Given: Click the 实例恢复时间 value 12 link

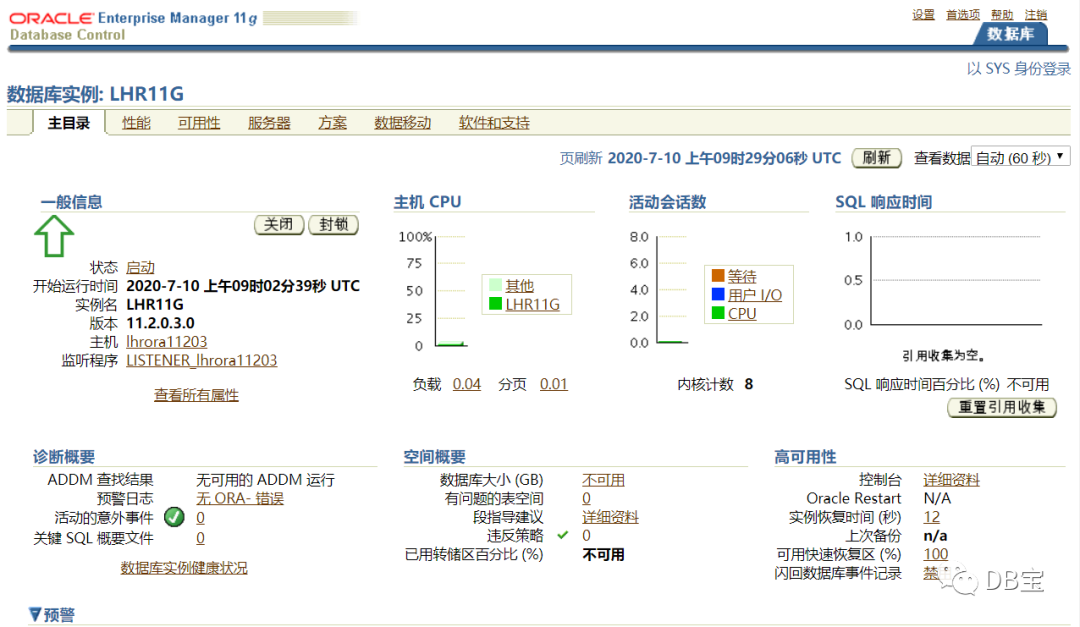Looking at the screenshot, I should 931,517.
